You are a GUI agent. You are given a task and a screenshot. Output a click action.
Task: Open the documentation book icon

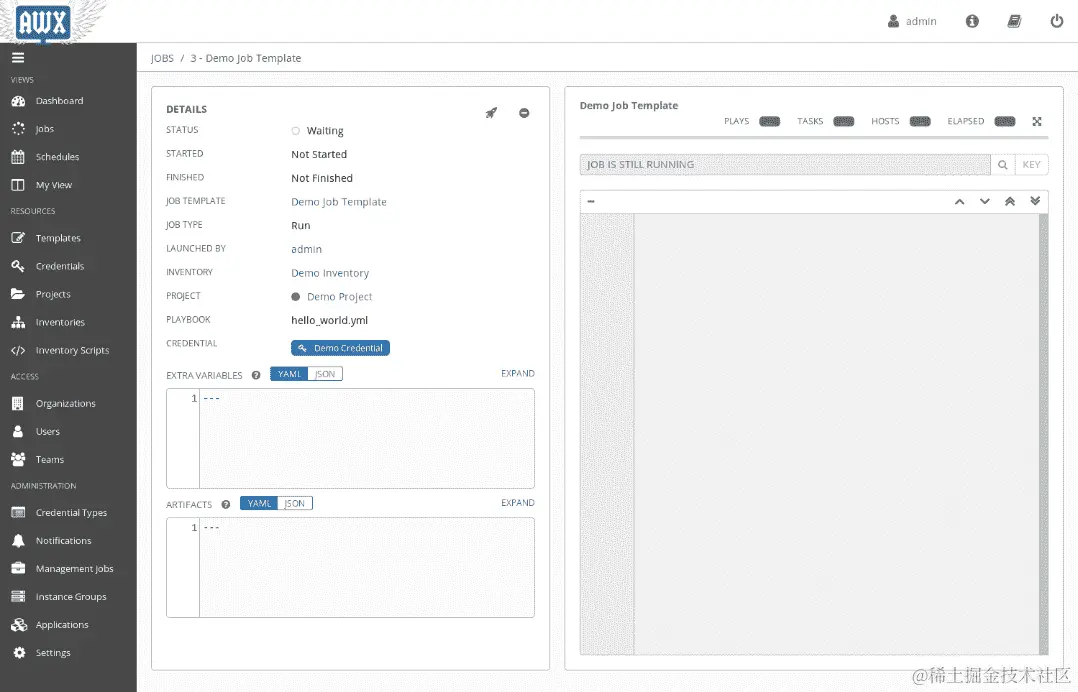(x=1014, y=21)
